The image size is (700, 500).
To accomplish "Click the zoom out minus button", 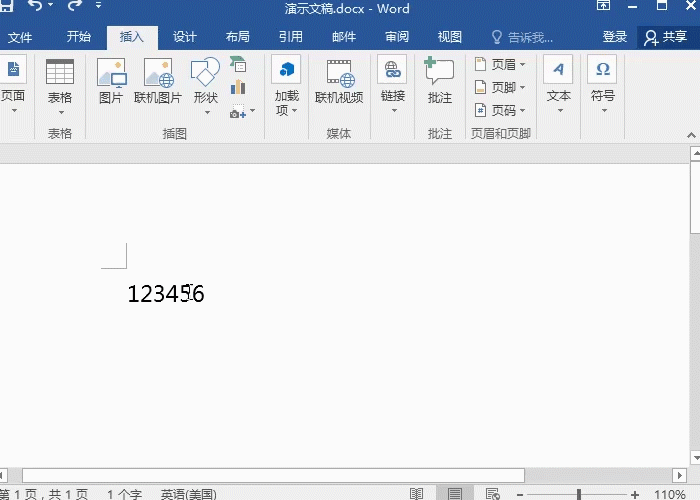I will click(x=520, y=495).
